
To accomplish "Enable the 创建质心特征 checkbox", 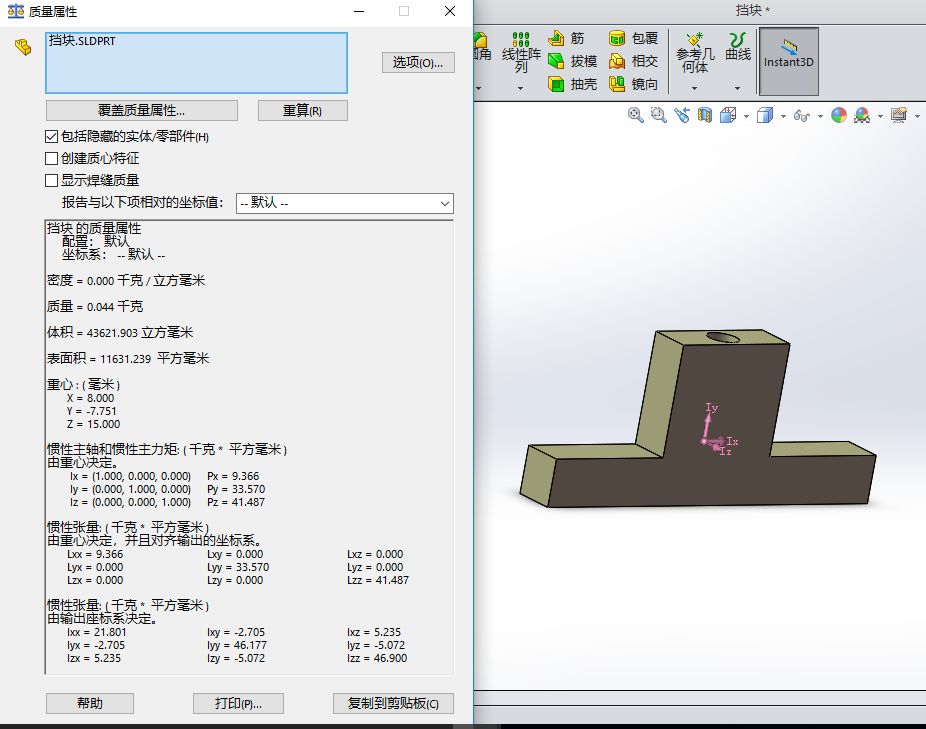I will click(52, 158).
